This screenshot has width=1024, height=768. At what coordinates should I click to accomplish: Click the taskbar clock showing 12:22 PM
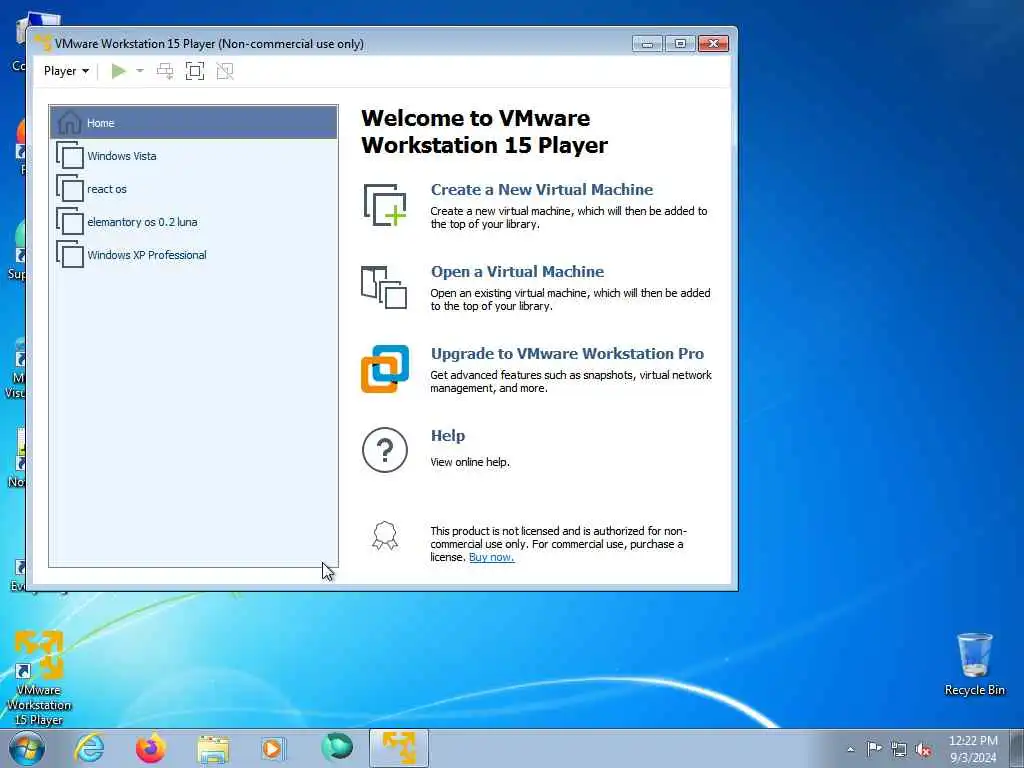[973, 749]
